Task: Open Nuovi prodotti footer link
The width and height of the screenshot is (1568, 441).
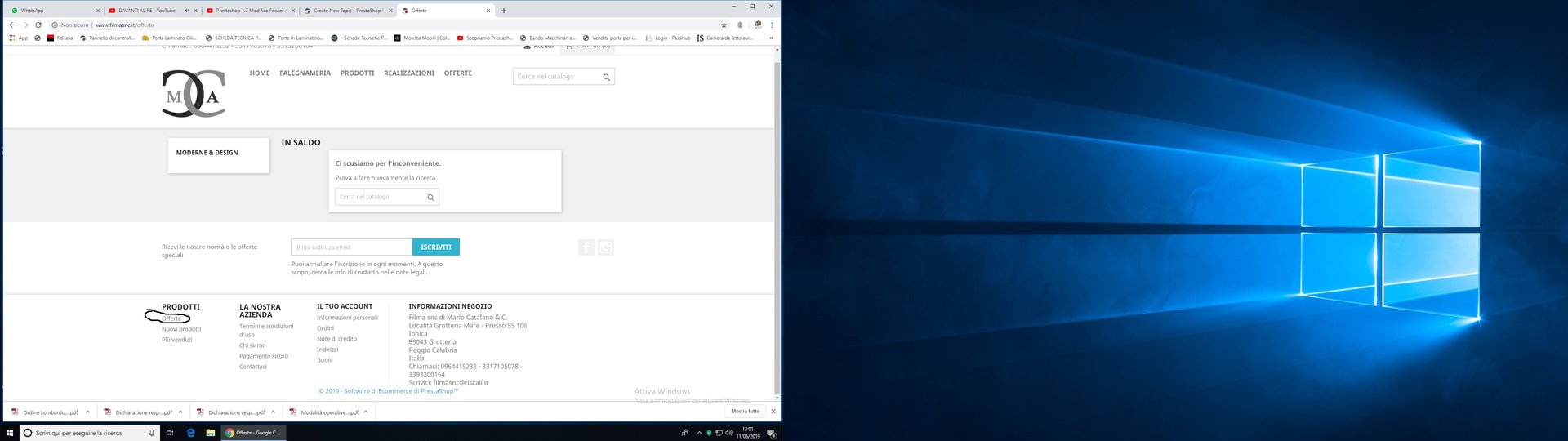Action: [x=181, y=329]
